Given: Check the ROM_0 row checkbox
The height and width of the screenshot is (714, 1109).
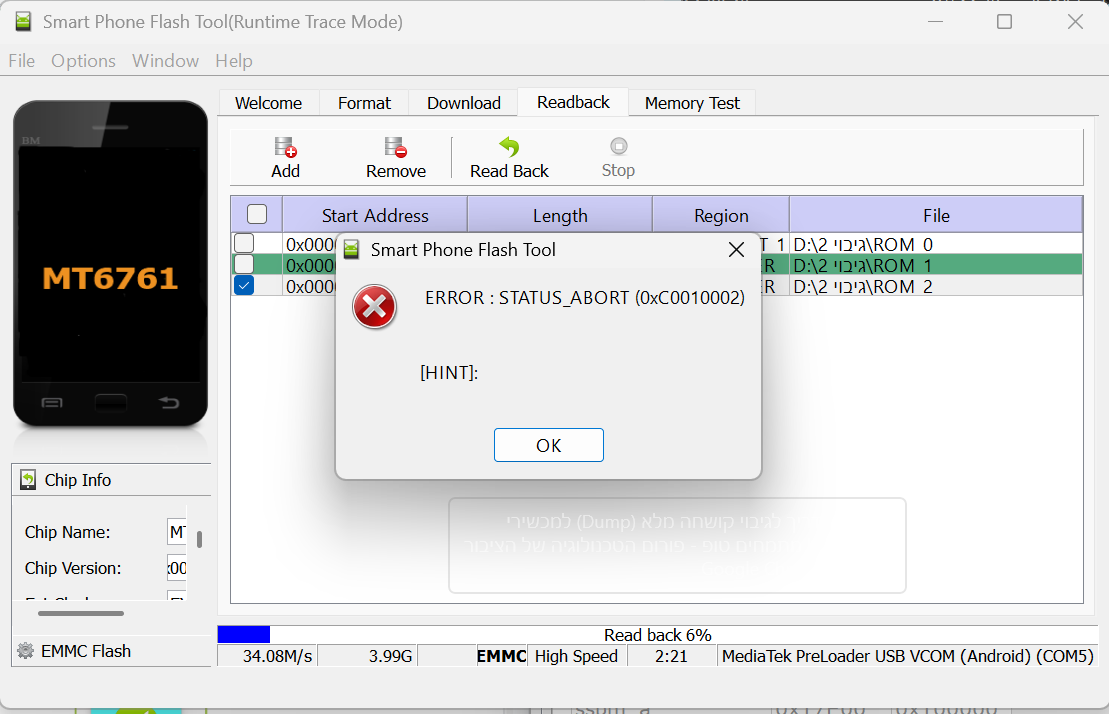Looking at the screenshot, I should pos(244,243).
